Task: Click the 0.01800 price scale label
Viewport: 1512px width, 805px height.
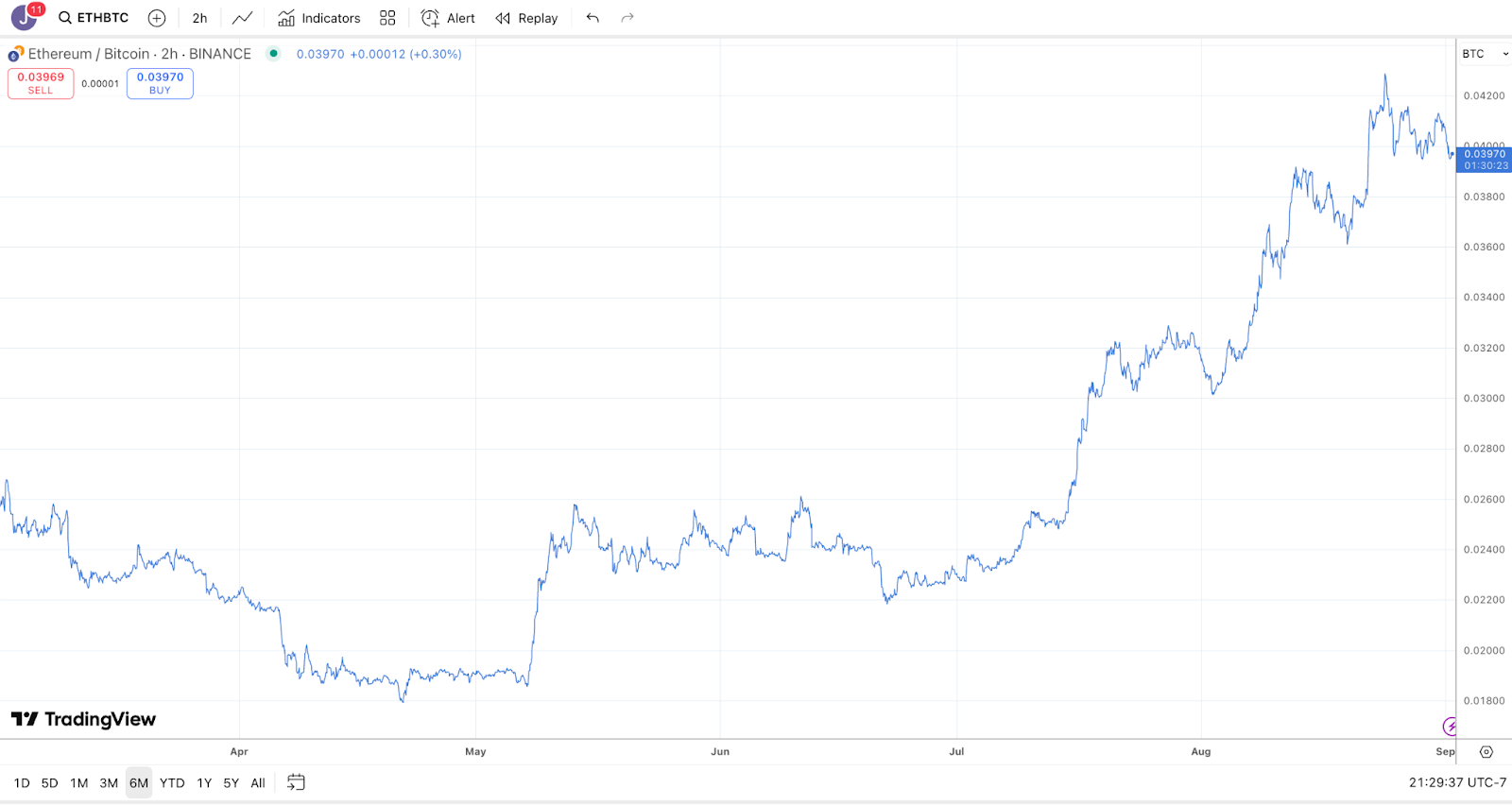Action: [1485, 700]
